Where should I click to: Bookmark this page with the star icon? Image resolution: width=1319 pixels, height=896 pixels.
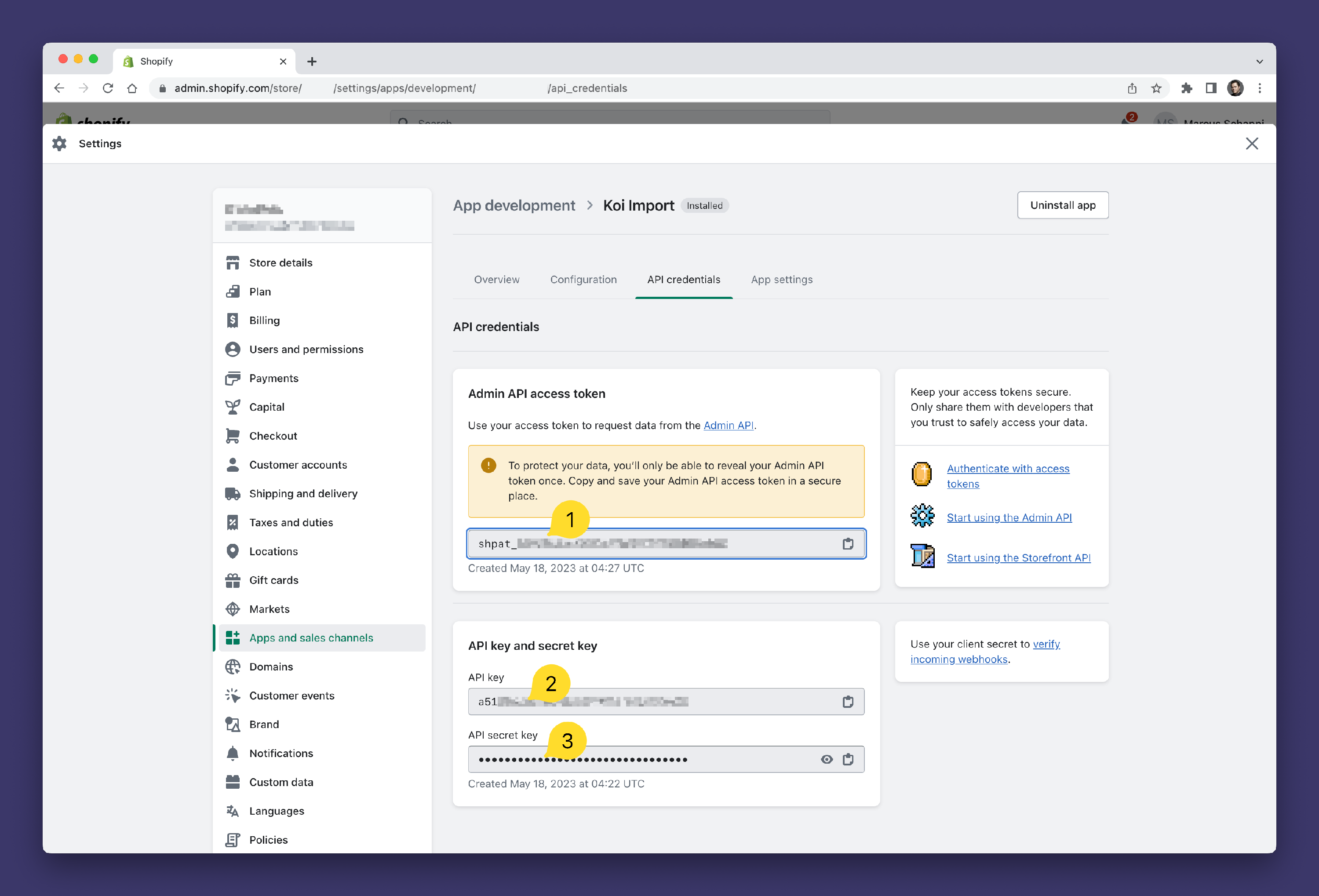[x=1156, y=88]
